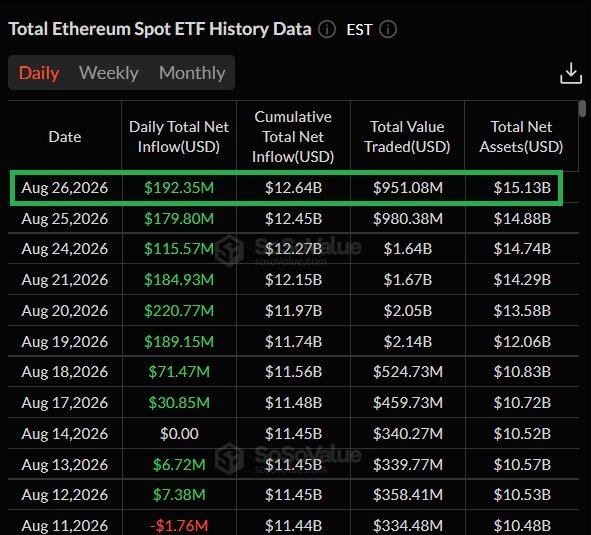This screenshot has height=535, width=591.
Task: Switch to the Monthly tab
Action: (192, 73)
